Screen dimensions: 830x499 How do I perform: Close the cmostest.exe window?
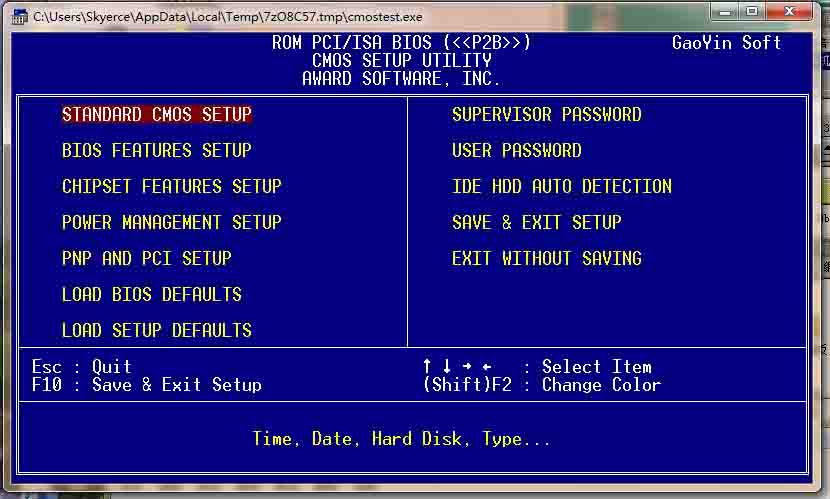(x=789, y=12)
